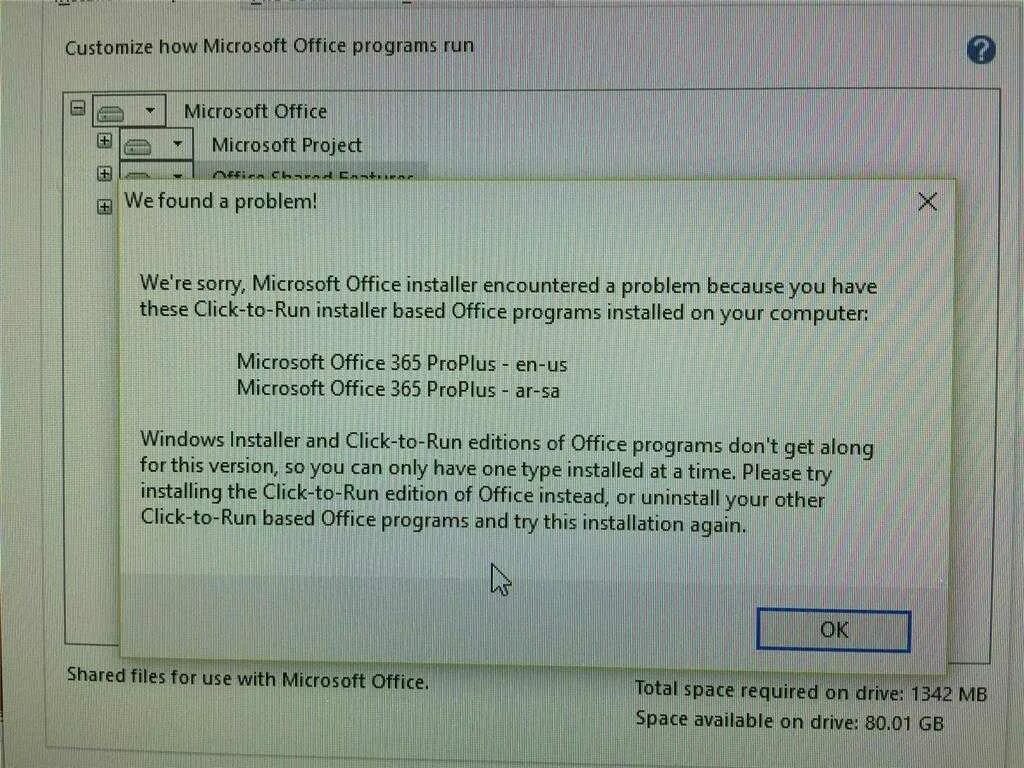Open the dropdown arrow beside Microsoft Project
The image size is (1024, 768).
[x=178, y=144]
